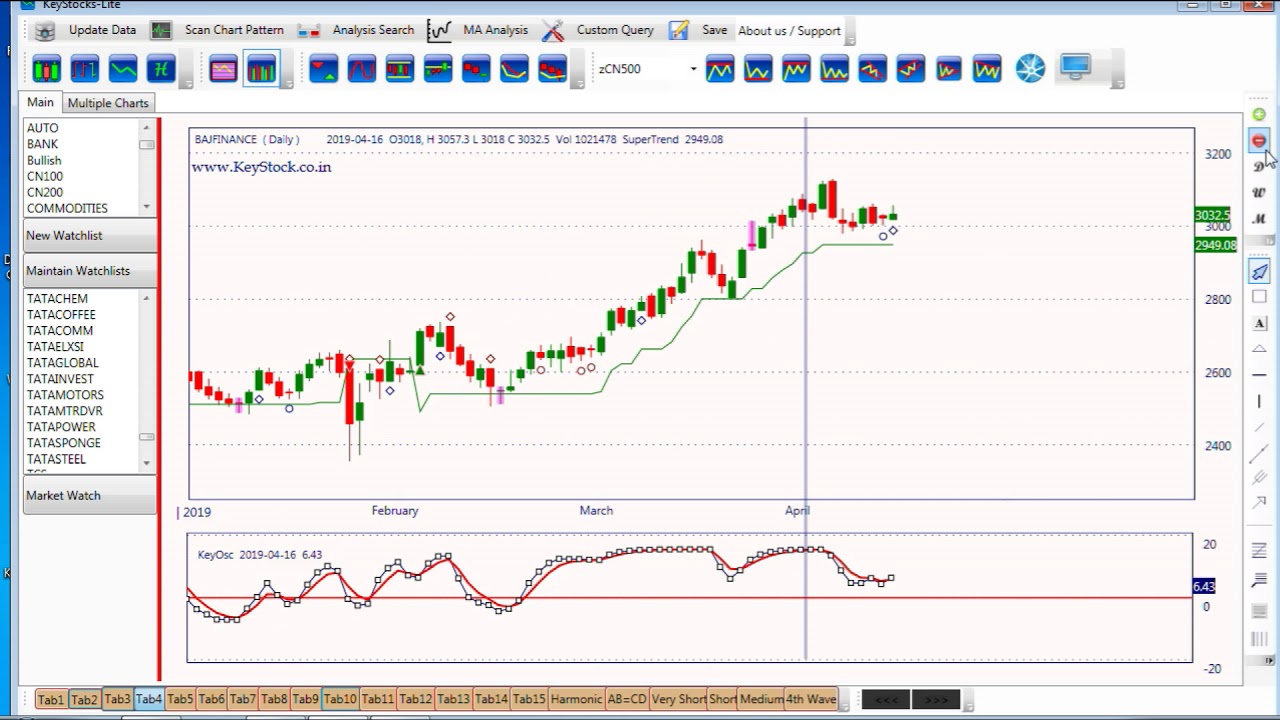The image size is (1280, 720).
Task: Open About us / Support
Action: (x=789, y=31)
